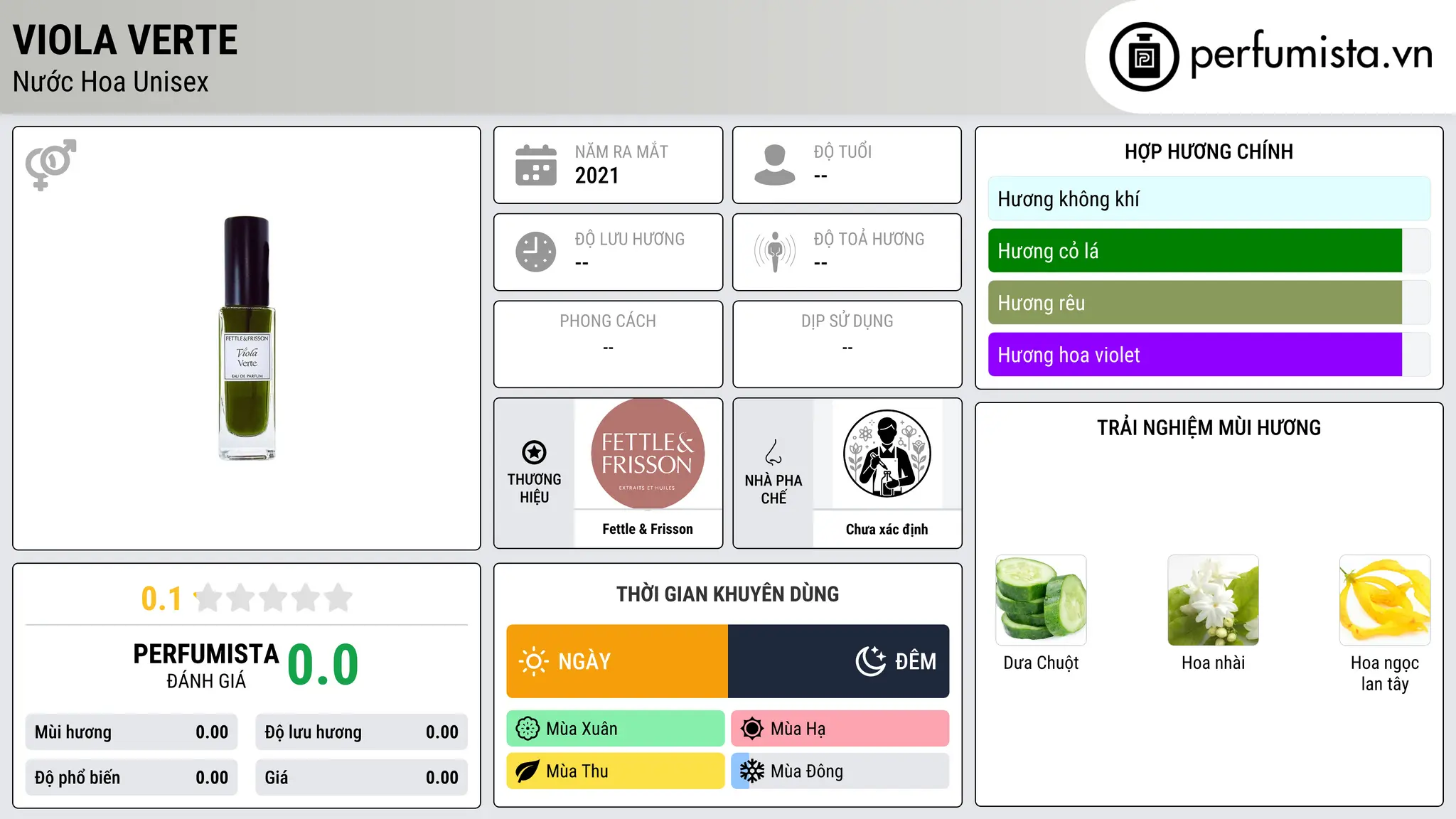The height and width of the screenshot is (819, 1456).
Task: Click the Hương không khí accord bar
Action: 1209,199
